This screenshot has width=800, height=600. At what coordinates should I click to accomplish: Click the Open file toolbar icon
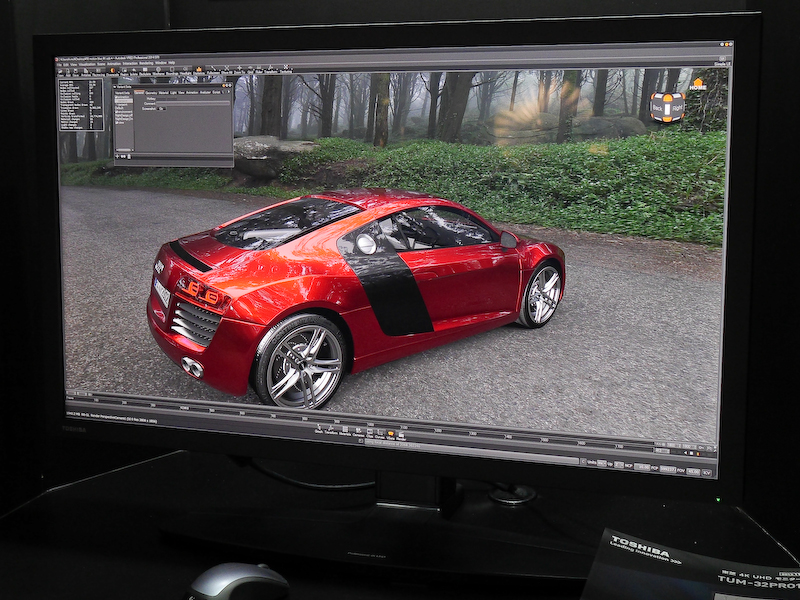click(x=60, y=71)
